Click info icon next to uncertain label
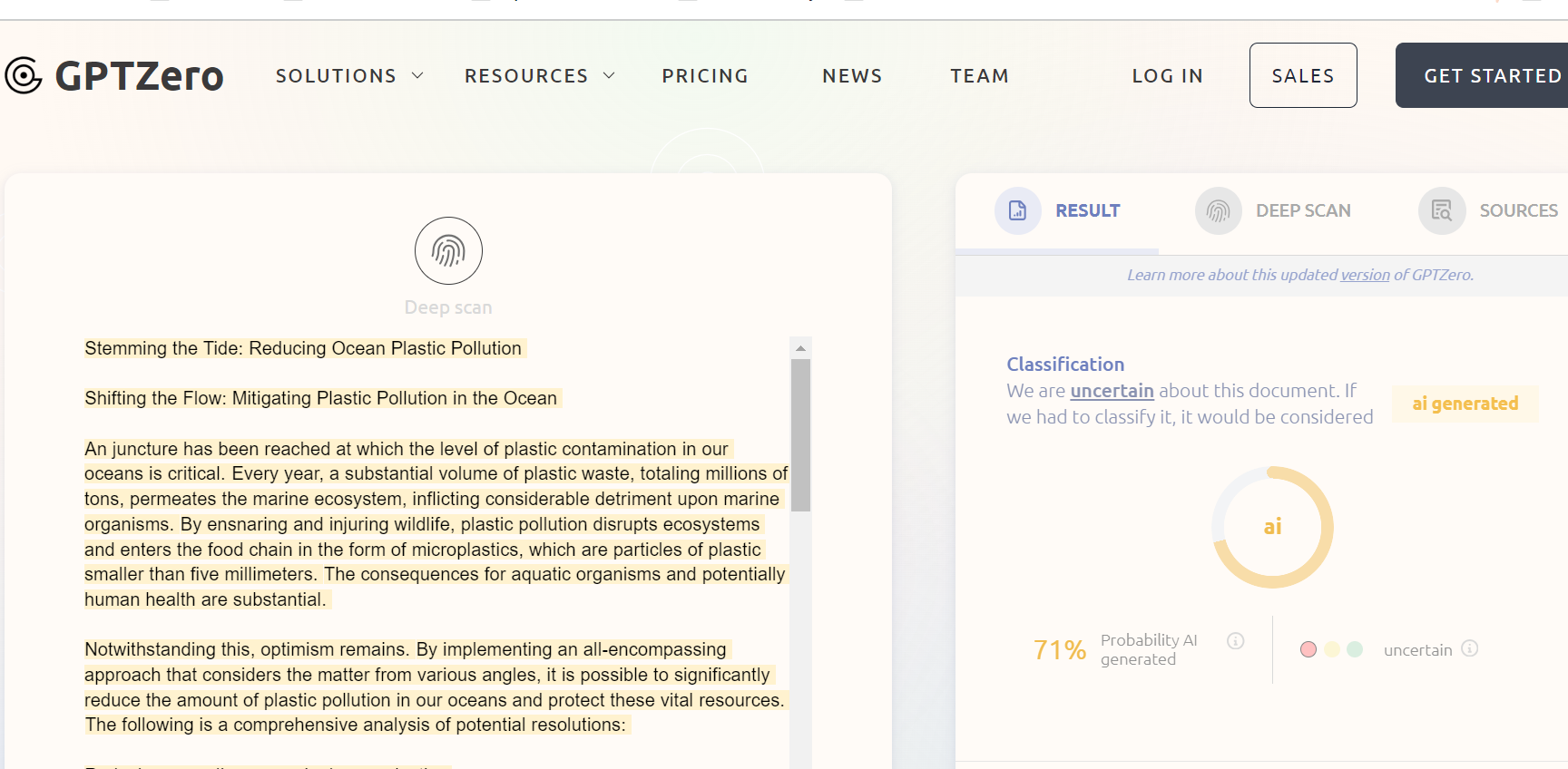Viewport: 1568px width, 769px height. point(1470,648)
